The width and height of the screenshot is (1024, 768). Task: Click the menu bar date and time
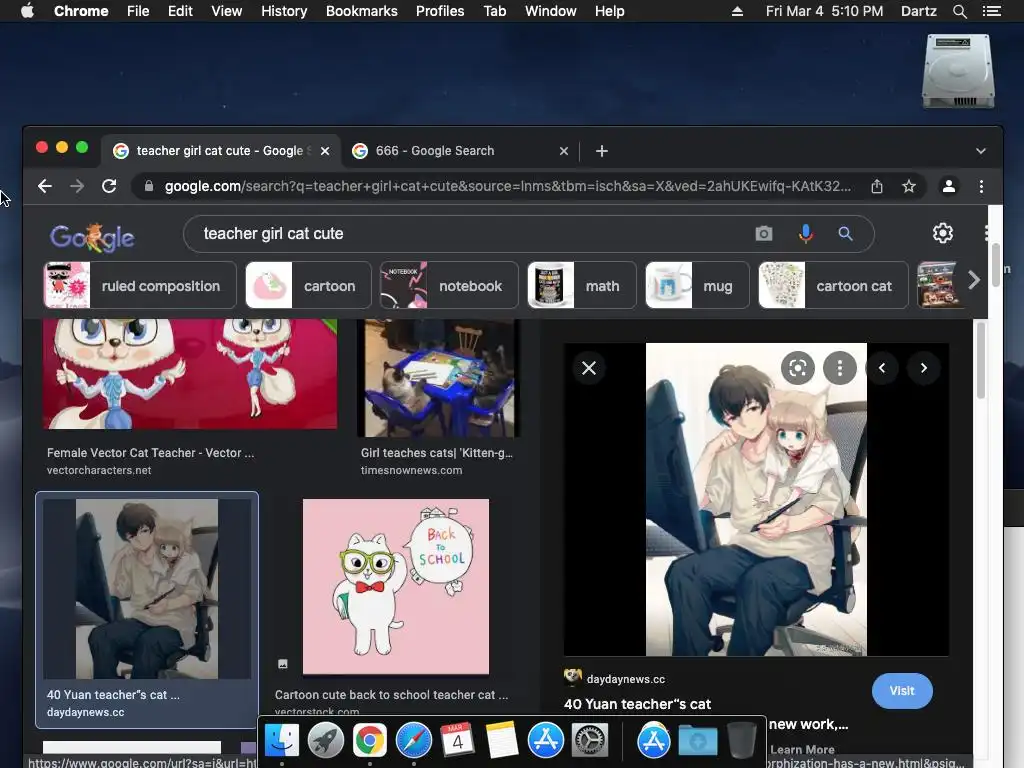coord(824,11)
